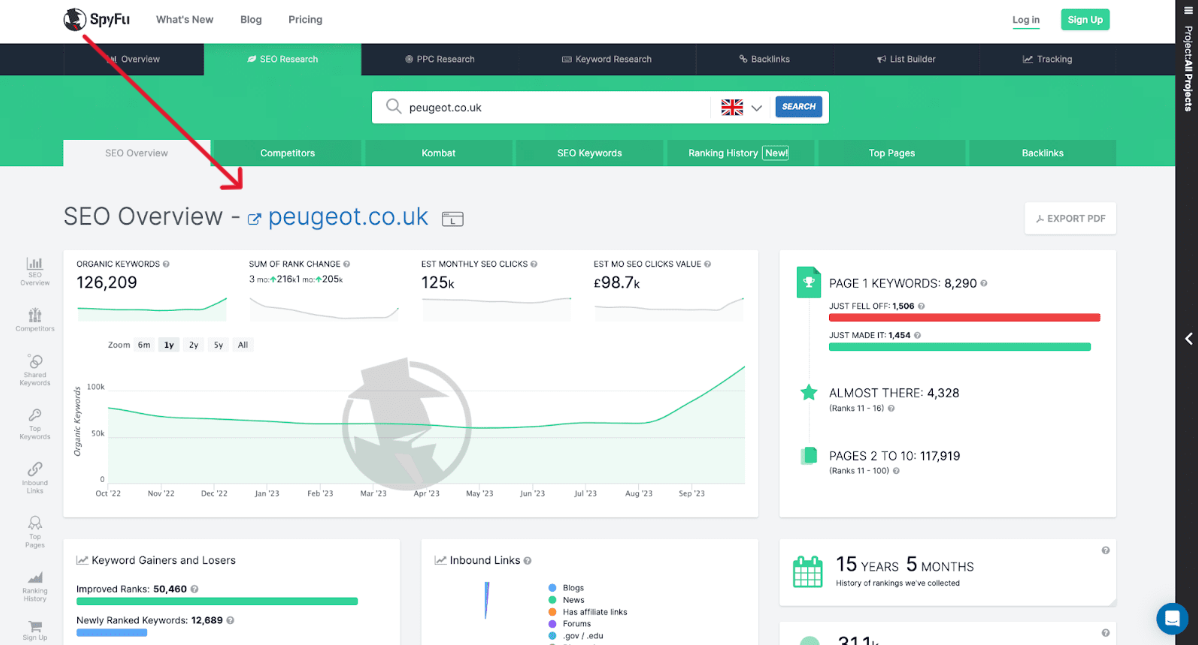Open the Tracking tab

point(1047,59)
